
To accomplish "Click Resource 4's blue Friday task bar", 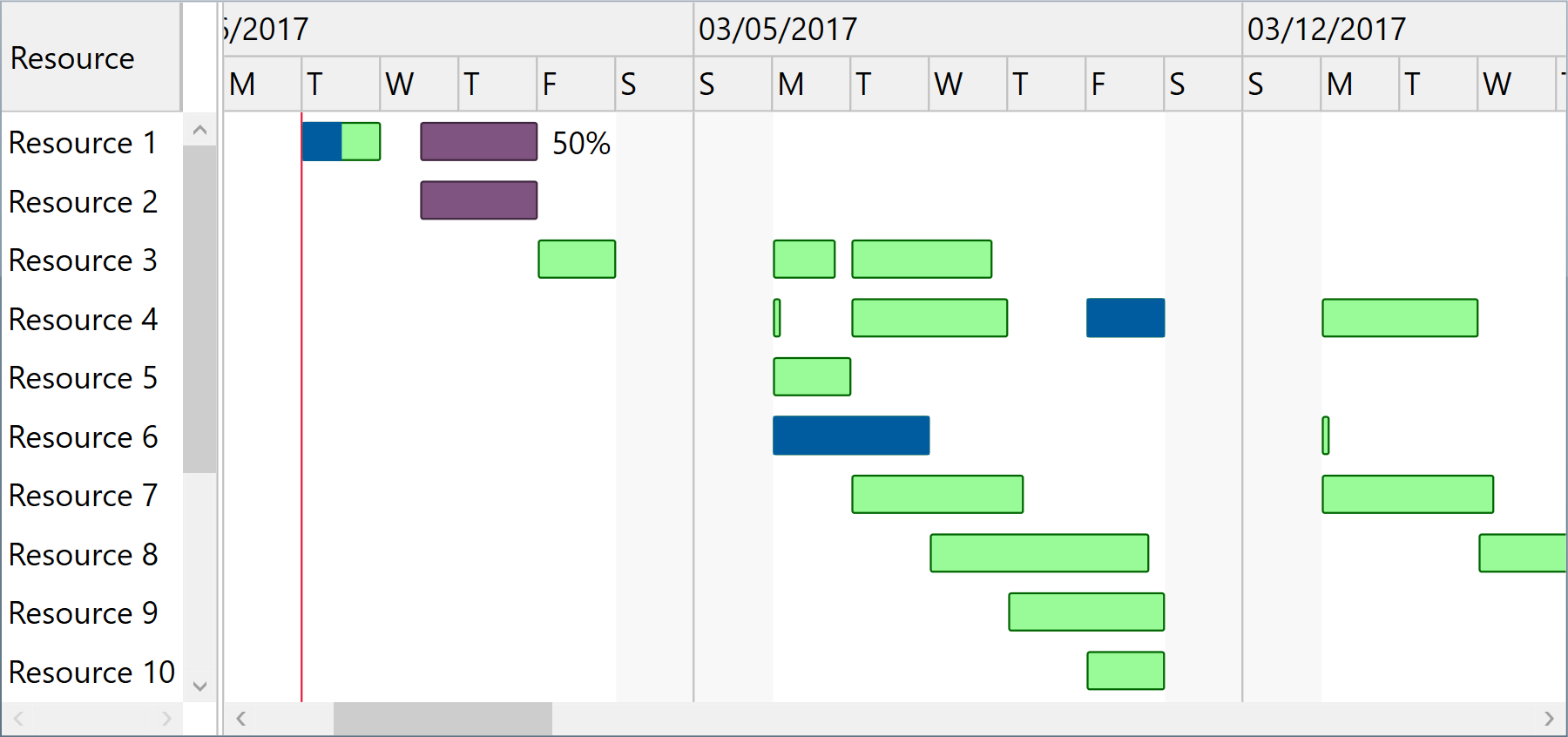I will pos(1125,318).
